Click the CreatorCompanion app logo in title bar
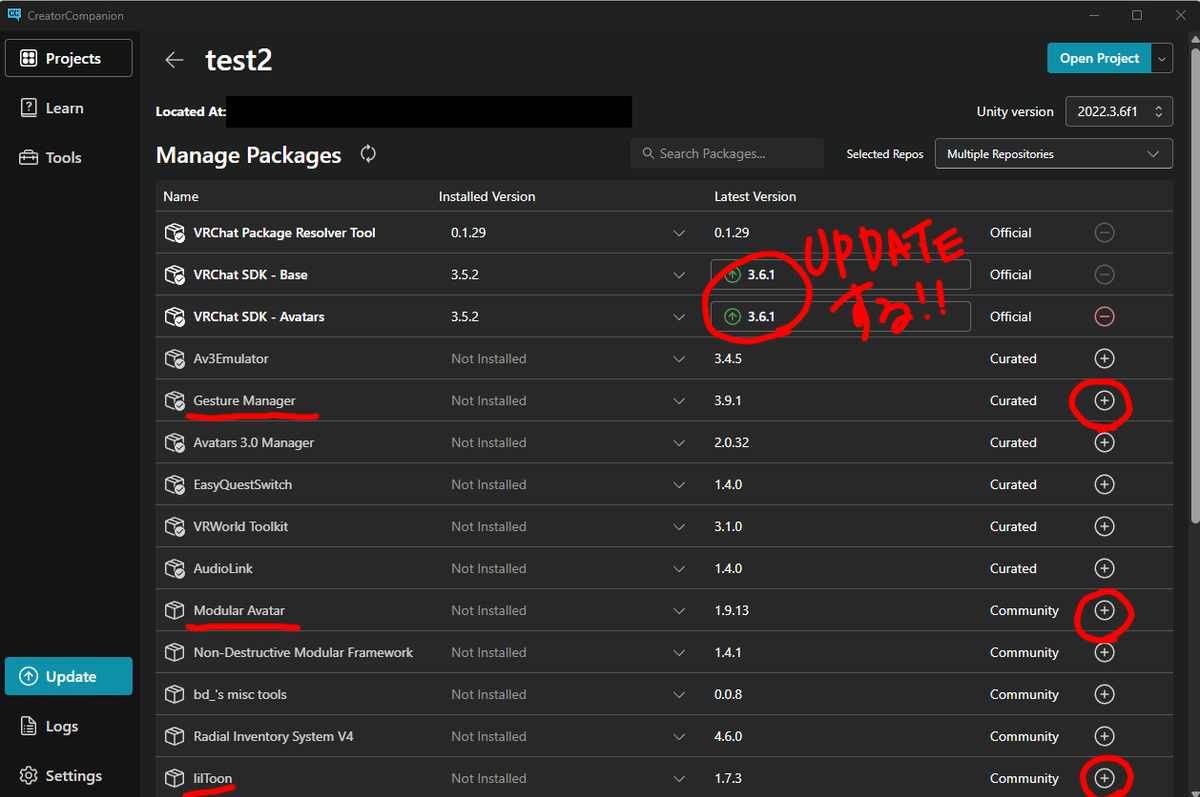 click(13, 14)
